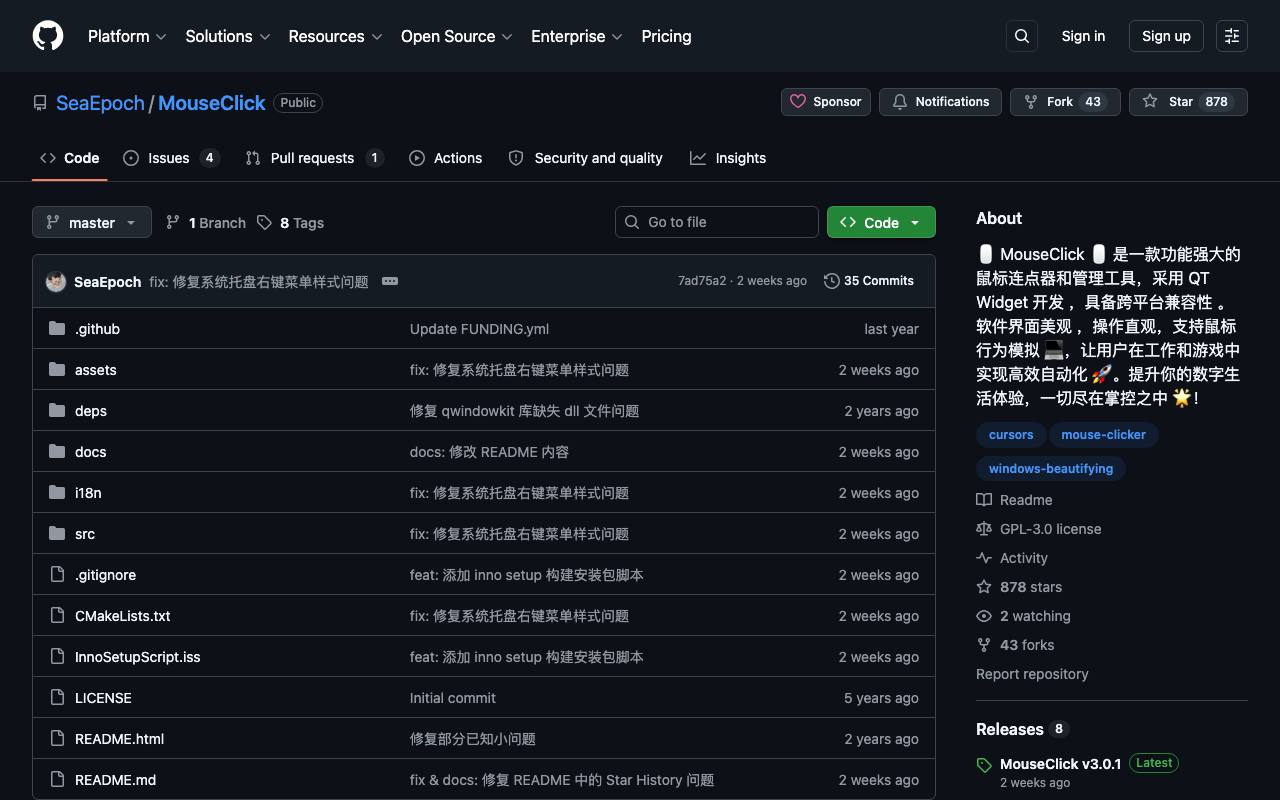Open commit hash 7ad75a2
The width and height of the screenshot is (1280, 800).
point(702,281)
